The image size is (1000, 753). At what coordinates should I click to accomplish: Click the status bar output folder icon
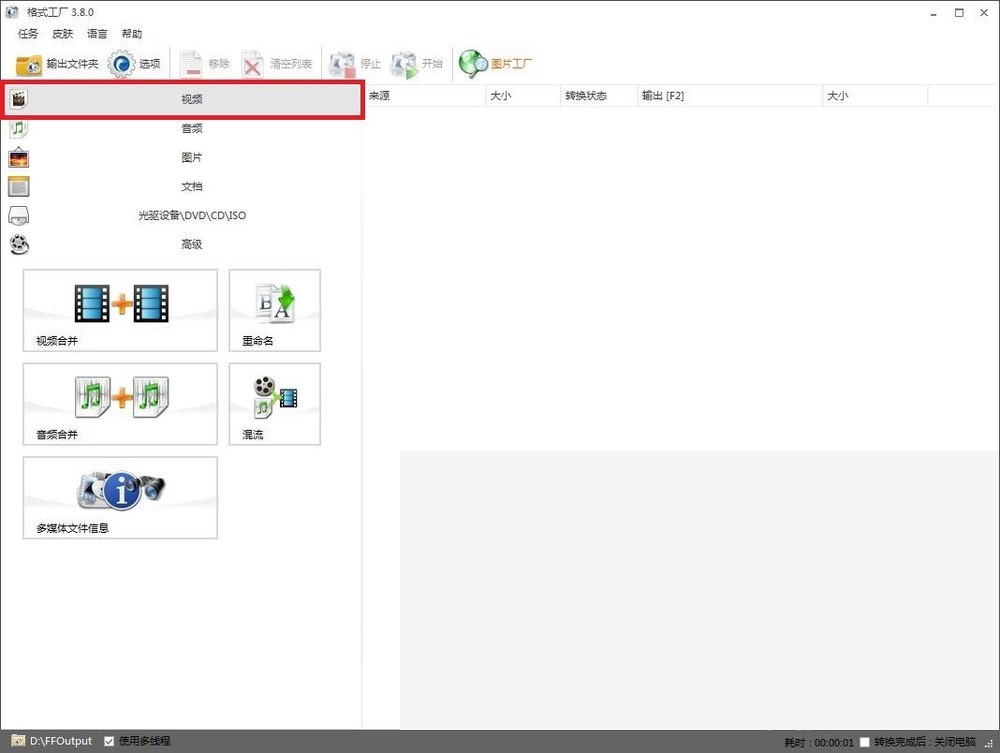point(18,741)
